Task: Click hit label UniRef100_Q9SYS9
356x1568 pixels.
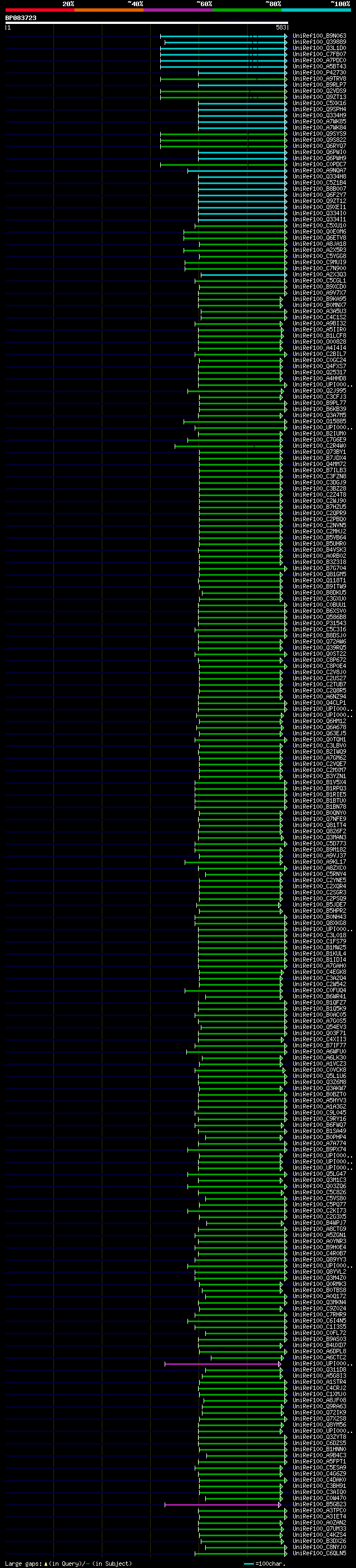Action: [x=319, y=133]
